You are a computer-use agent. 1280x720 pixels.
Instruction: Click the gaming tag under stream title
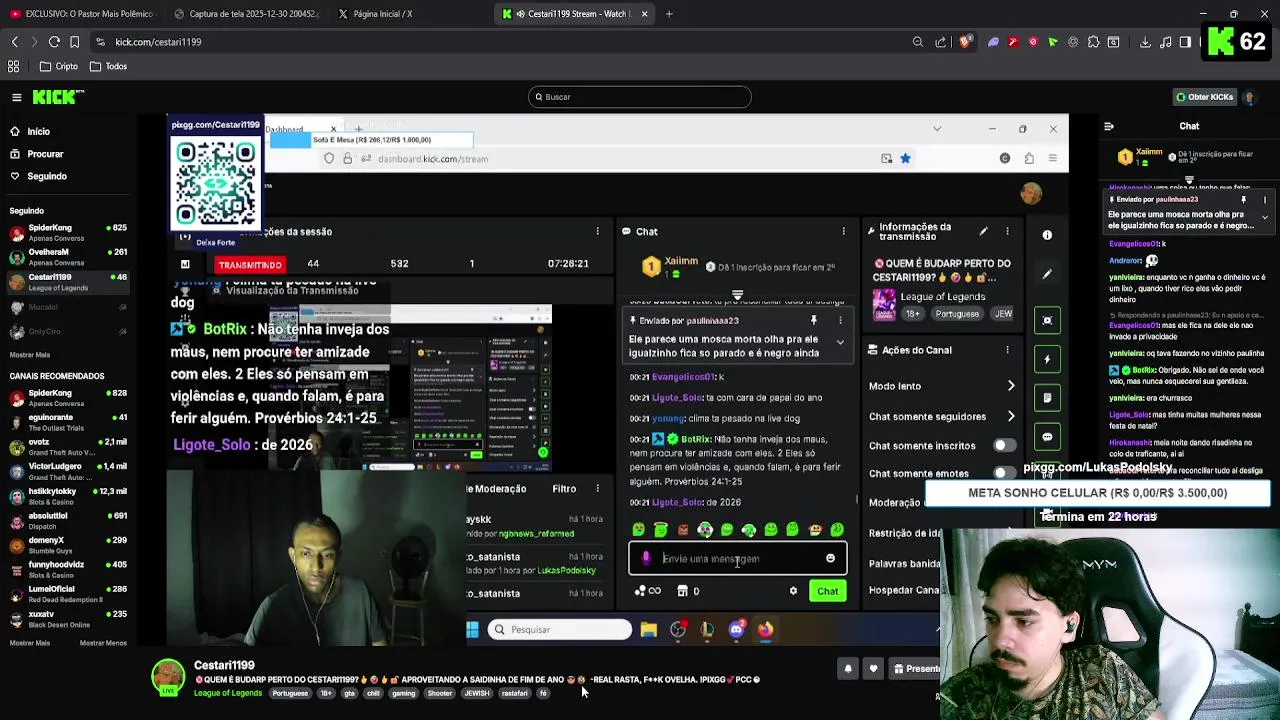(403, 693)
